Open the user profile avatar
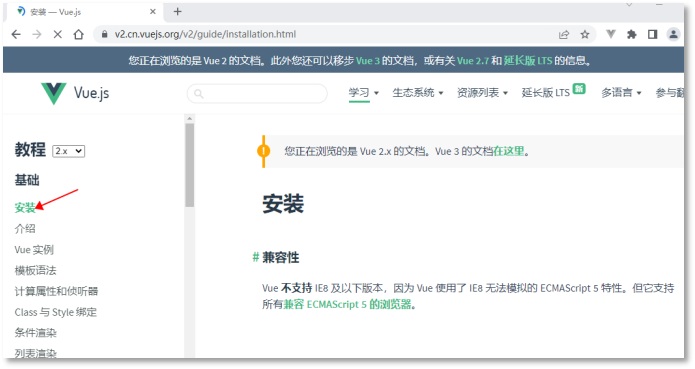The width and height of the screenshot is (695, 369). (x=673, y=35)
